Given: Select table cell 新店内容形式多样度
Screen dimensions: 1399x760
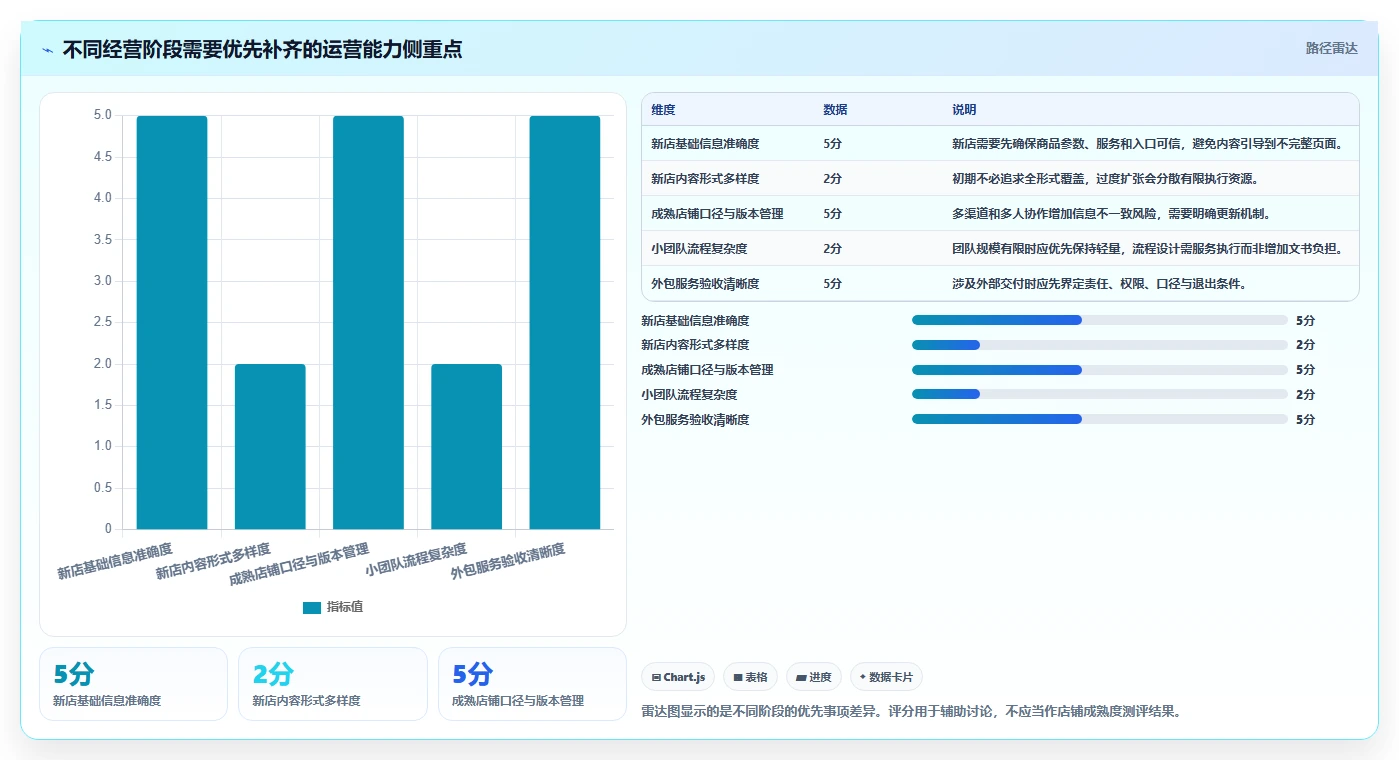Looking at the screenshot, I should [x=705, y=179].
